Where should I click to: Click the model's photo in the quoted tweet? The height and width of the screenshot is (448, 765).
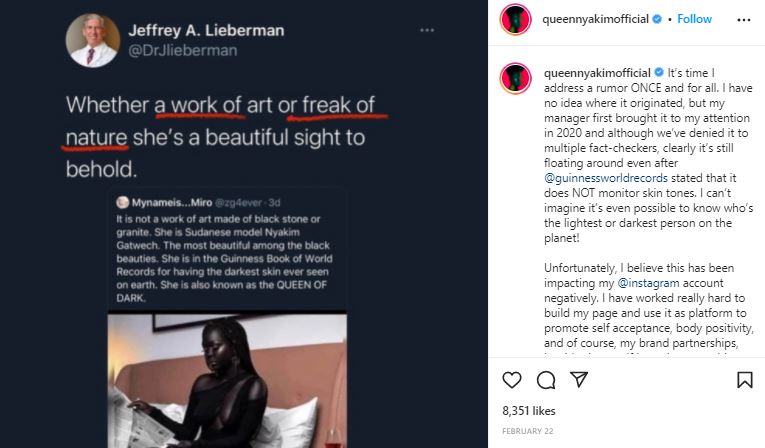coord(227,380)
